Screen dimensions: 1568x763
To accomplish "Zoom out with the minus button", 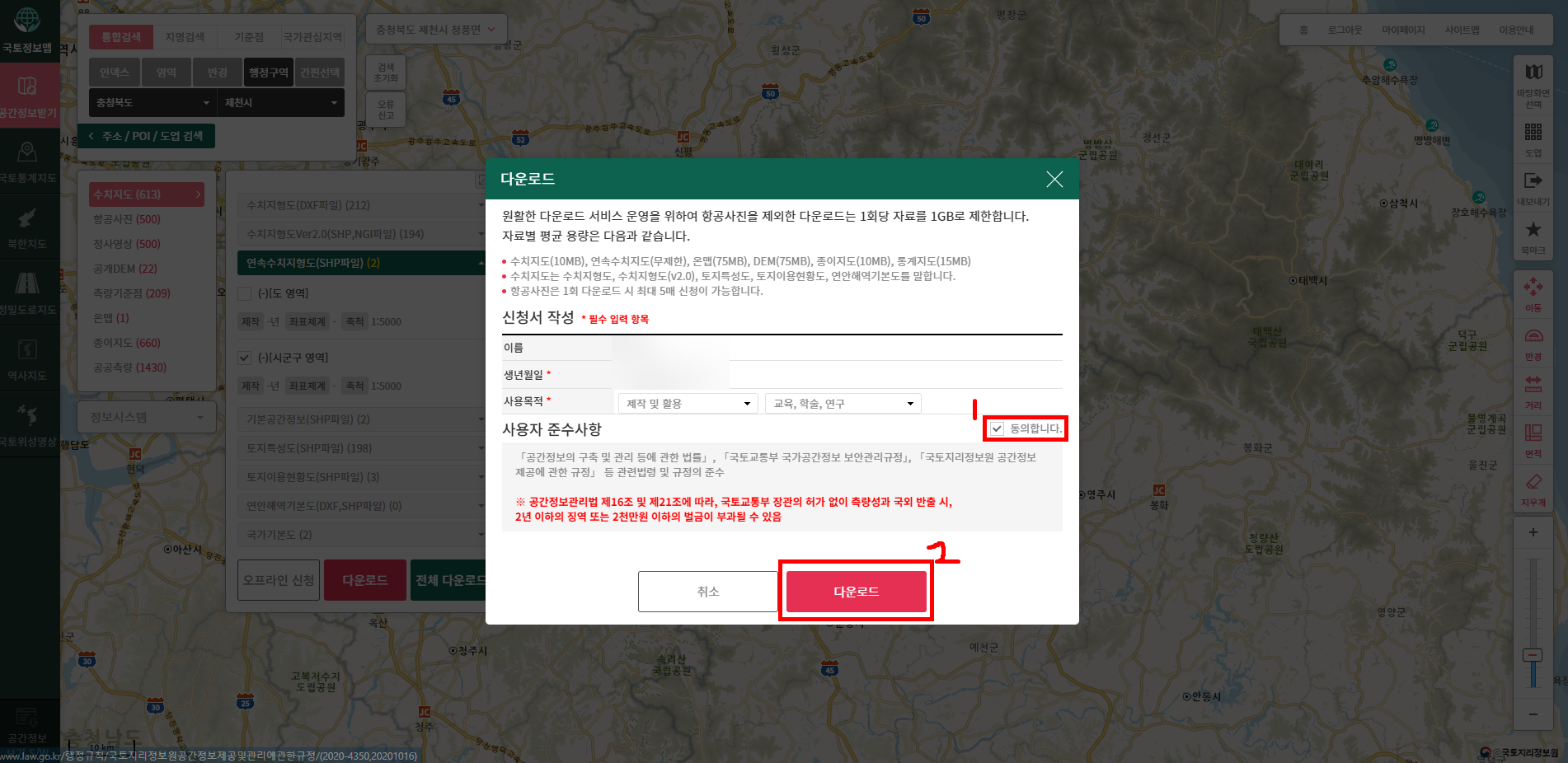I will tap(1533, 714).
